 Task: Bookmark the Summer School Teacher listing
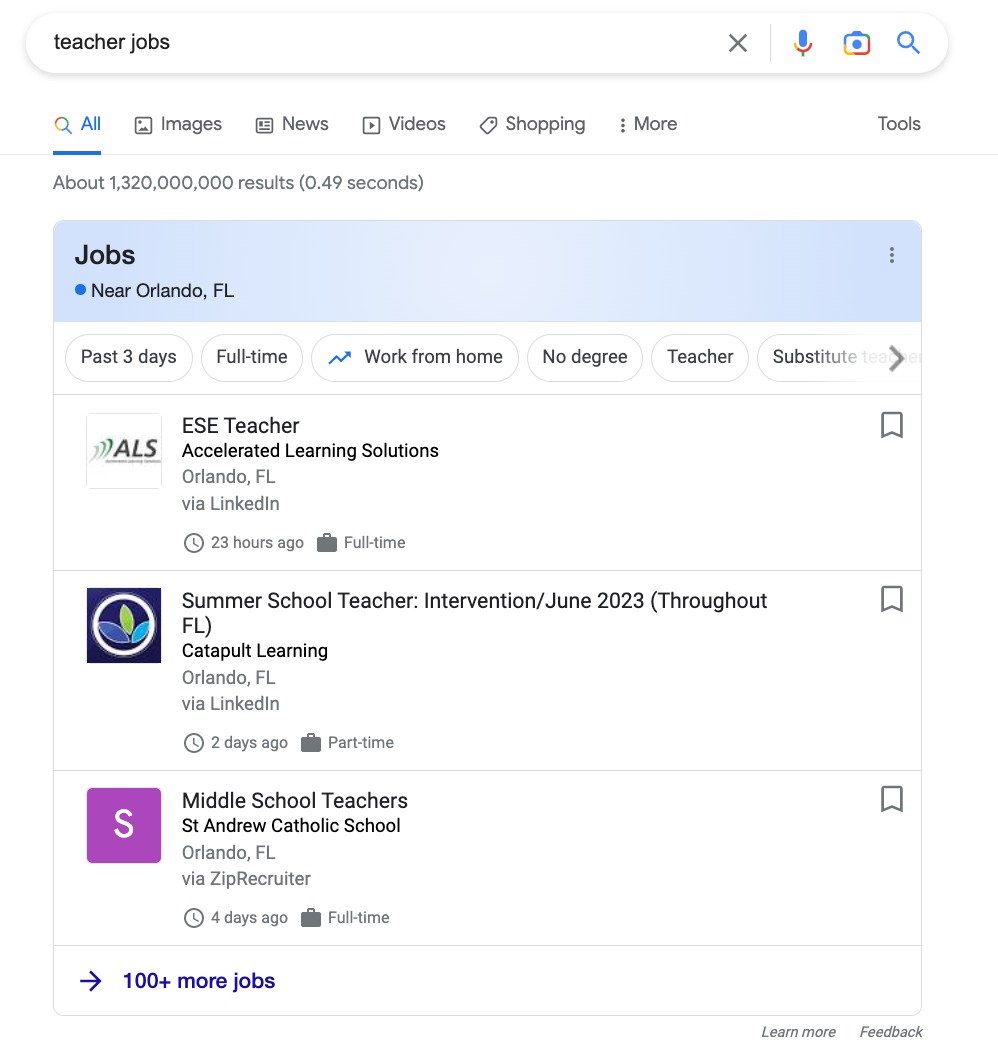(x=891, y=599)
